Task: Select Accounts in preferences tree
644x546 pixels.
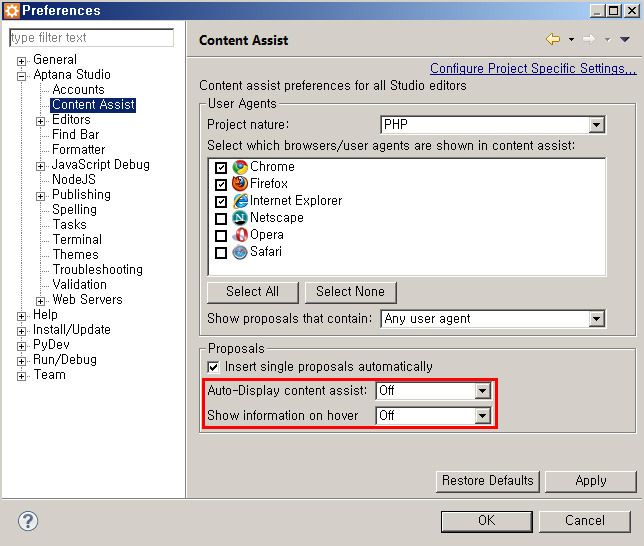Action: pos(78,90)
